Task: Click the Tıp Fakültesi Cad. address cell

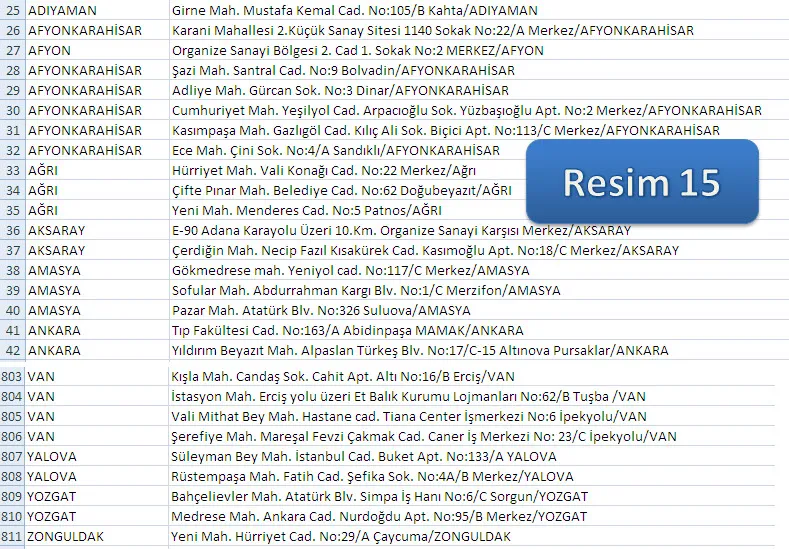Action: pos(347,331)
